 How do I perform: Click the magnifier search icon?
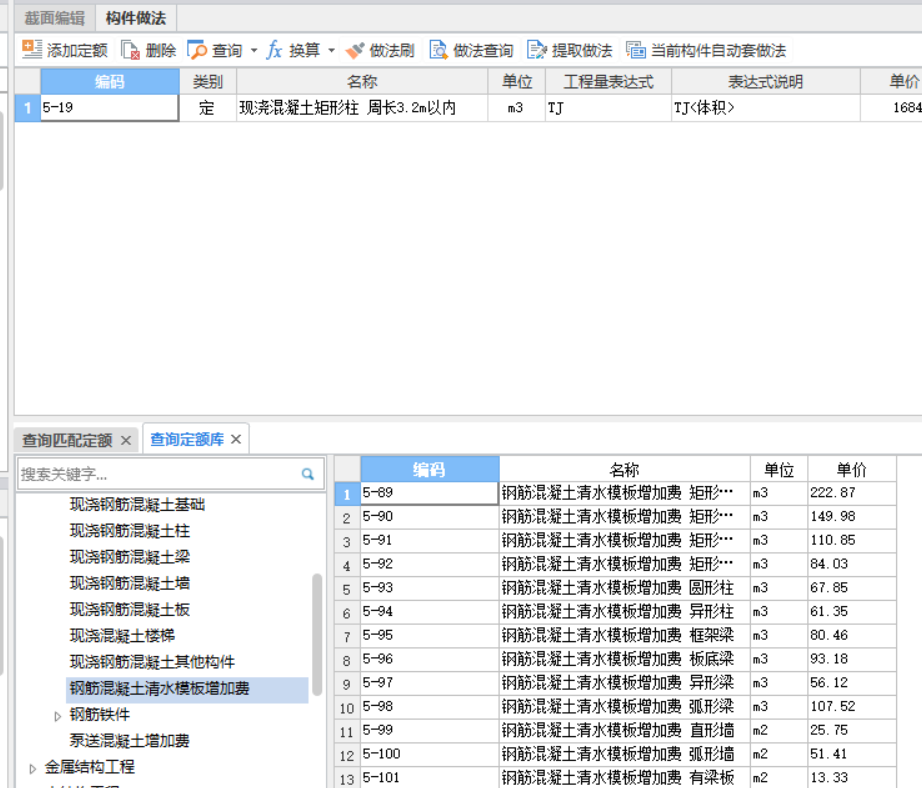coord(308,474)
